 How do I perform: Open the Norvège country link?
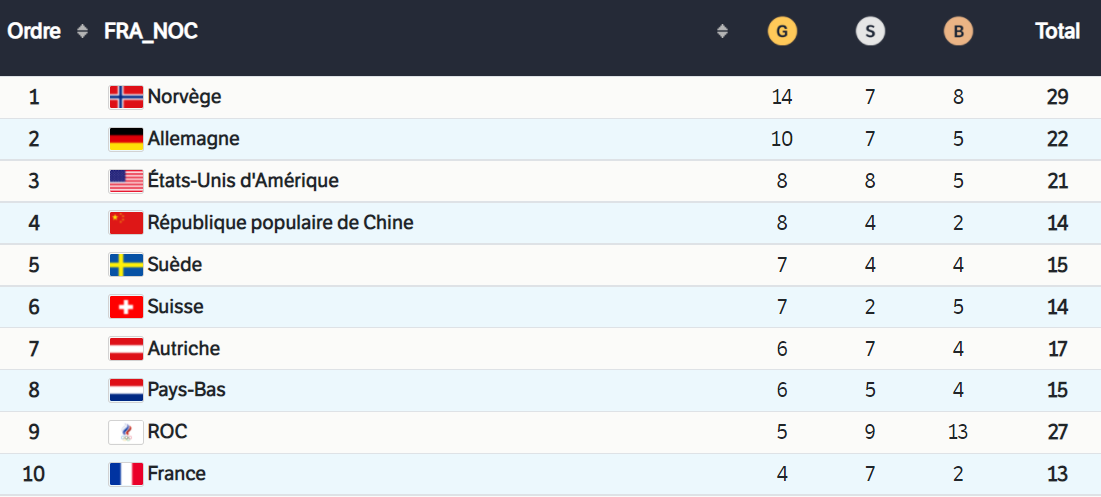click(x=184, y=97)
